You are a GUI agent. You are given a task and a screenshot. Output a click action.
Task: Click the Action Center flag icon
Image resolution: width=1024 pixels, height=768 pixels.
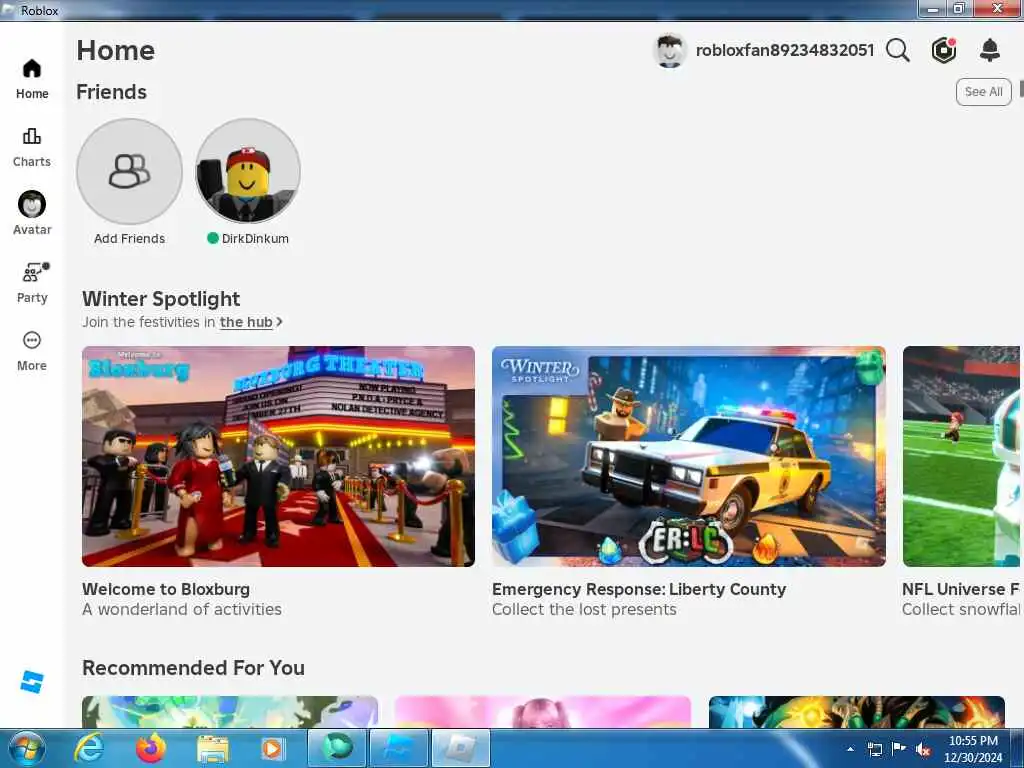pyautogui.click(x=899, y=748)
